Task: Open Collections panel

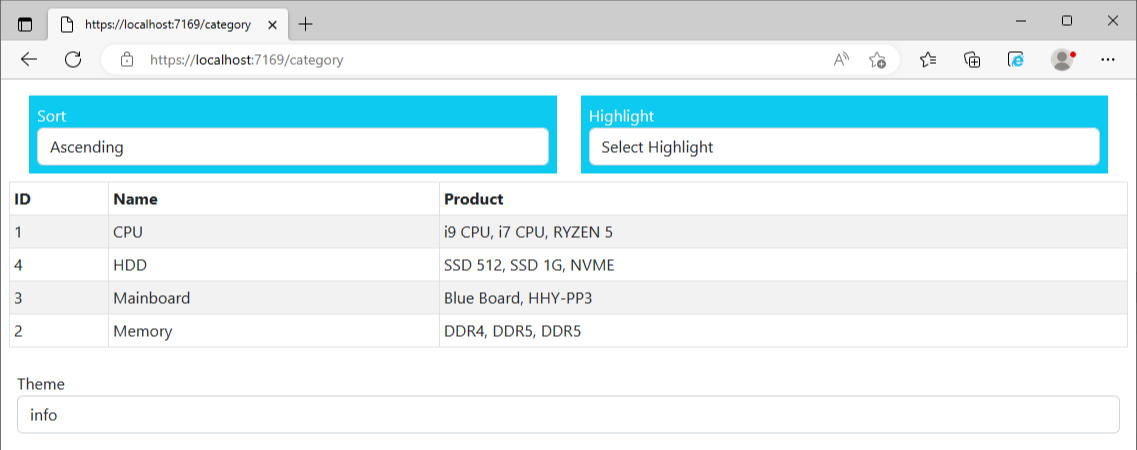Action: pyautogui.click(x=972, y=60)
